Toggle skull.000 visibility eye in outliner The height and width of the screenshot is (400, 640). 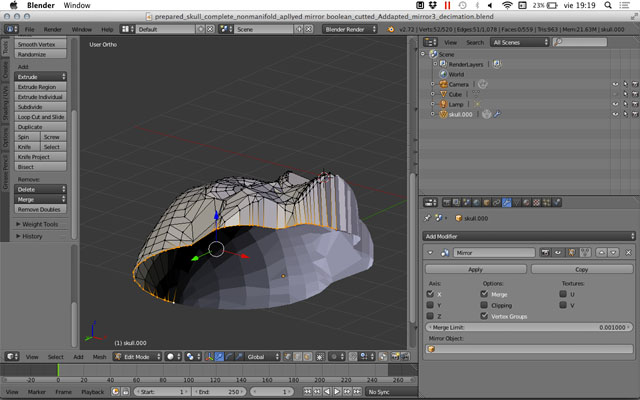(615, 114)
